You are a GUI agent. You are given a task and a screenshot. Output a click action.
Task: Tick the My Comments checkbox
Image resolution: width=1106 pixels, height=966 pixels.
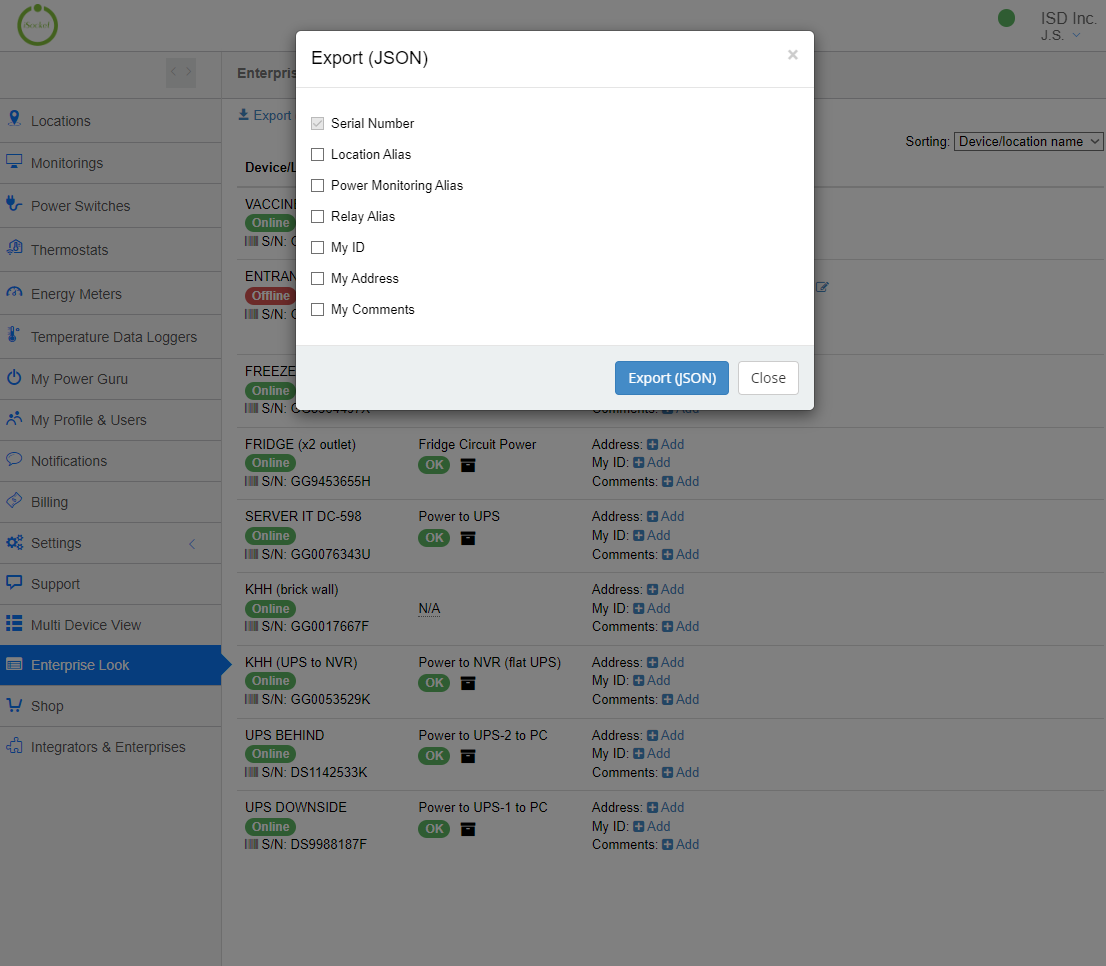click(317, 310)
